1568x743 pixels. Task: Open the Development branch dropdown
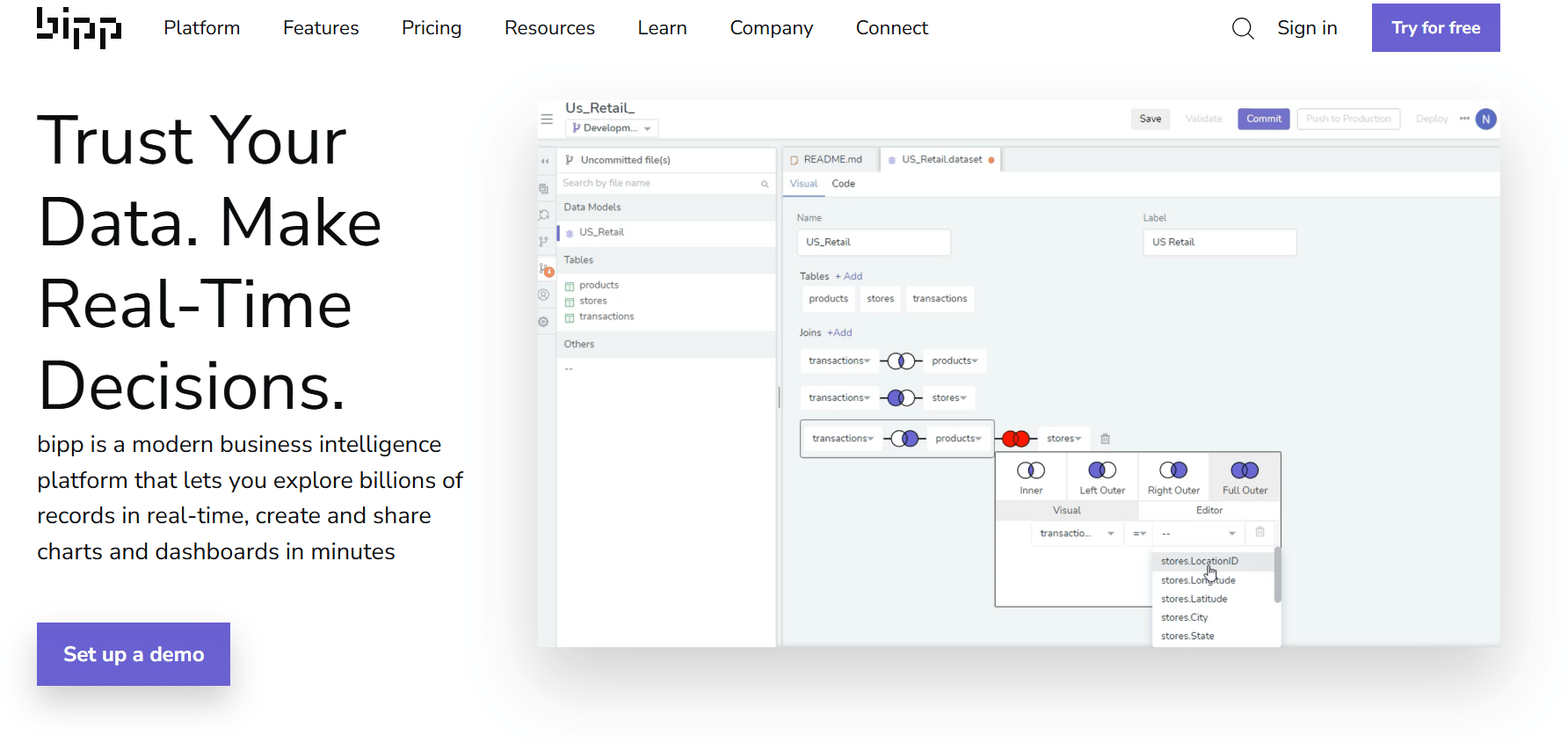point(612,128)
